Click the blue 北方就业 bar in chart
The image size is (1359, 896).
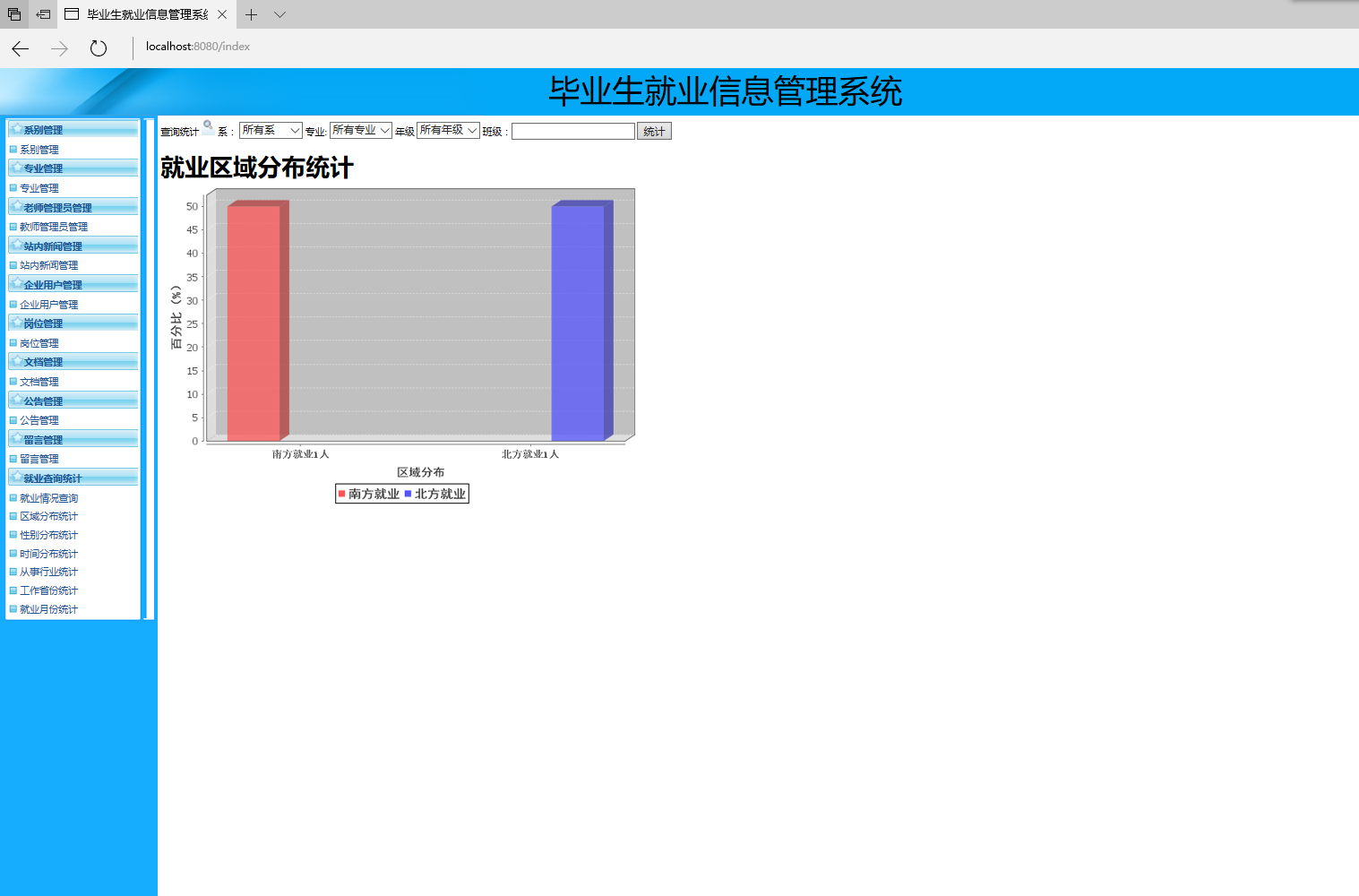tap(581, 321)
